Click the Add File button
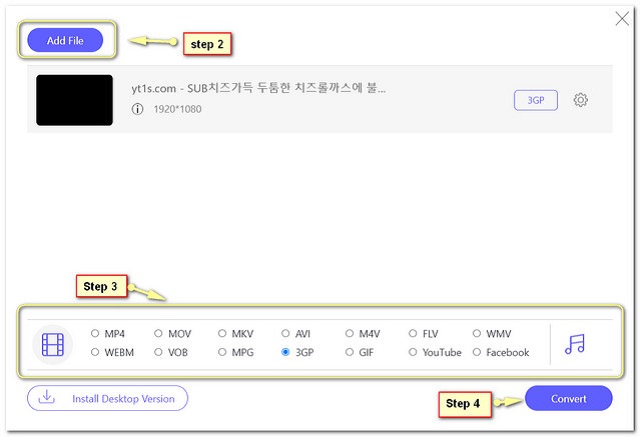The height and width of the screenshot is (437, 640). (x=65, y=40)
